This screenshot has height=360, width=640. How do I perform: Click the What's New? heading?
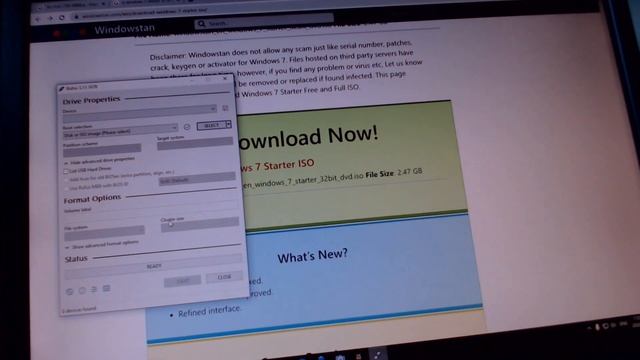click(313, 256)
